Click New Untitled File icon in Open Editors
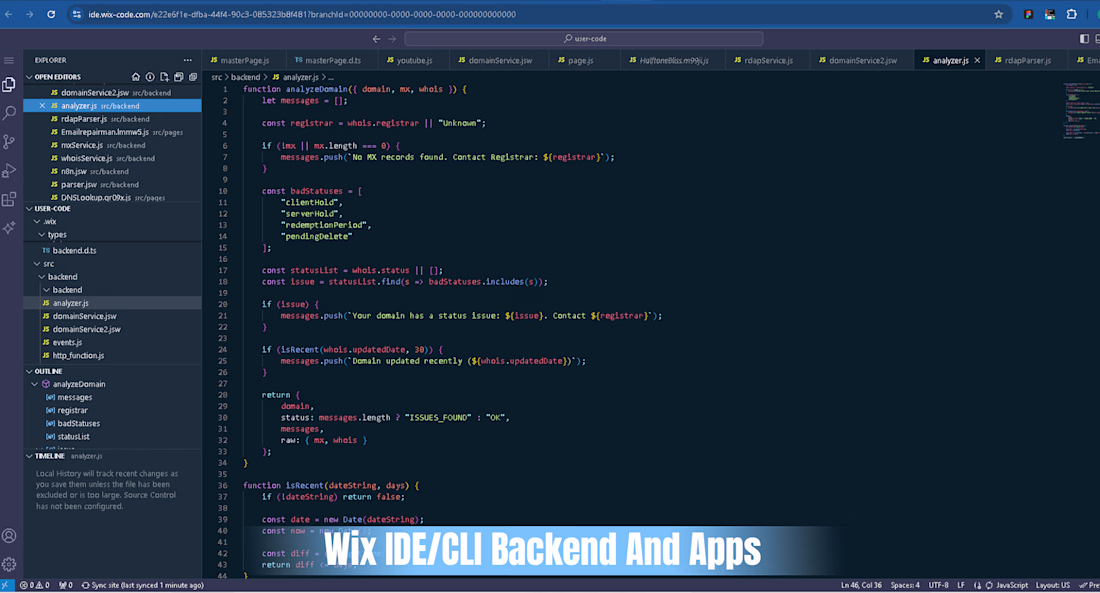1100x593 pixels. point(164,77)
